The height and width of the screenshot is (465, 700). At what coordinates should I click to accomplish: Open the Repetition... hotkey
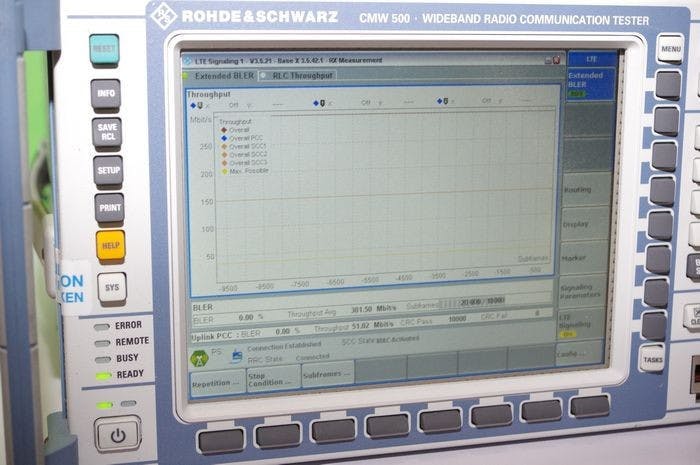217,382
